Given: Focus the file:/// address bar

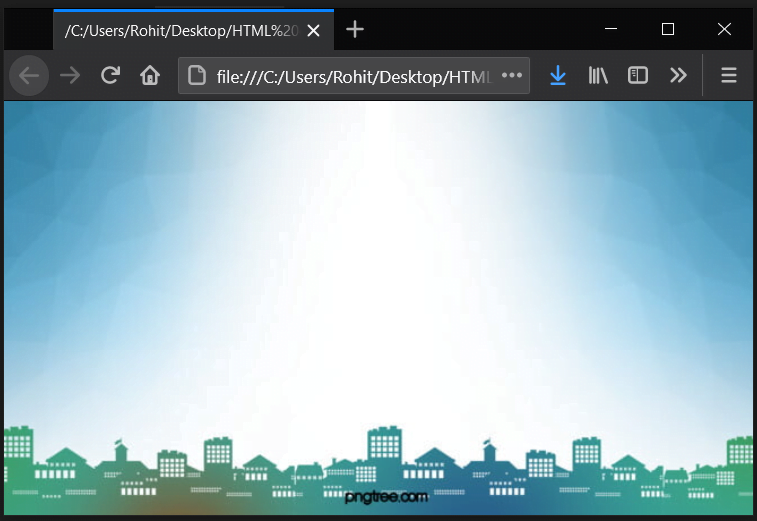Looking at the screenshot, I should point(354,76).
